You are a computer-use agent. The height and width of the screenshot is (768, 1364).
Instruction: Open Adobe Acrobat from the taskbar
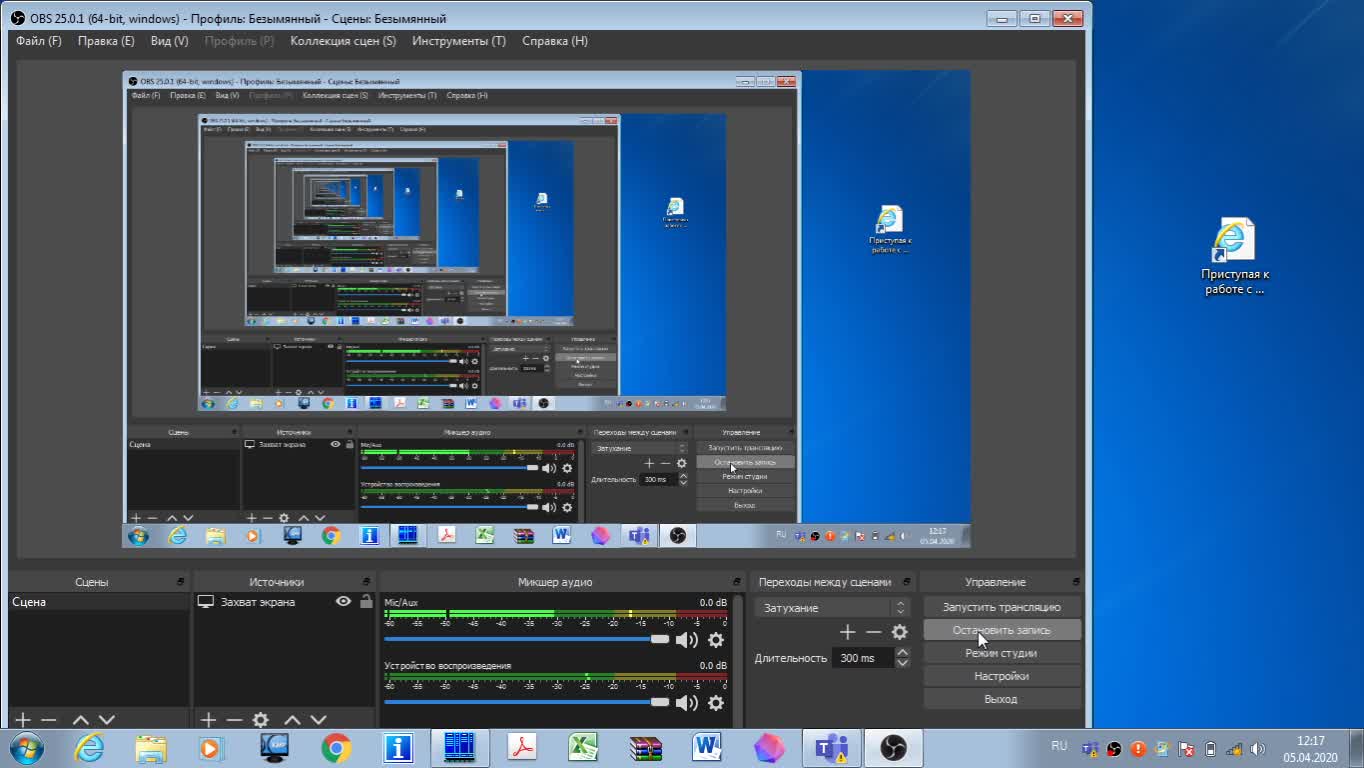click(x=521, y=748)
